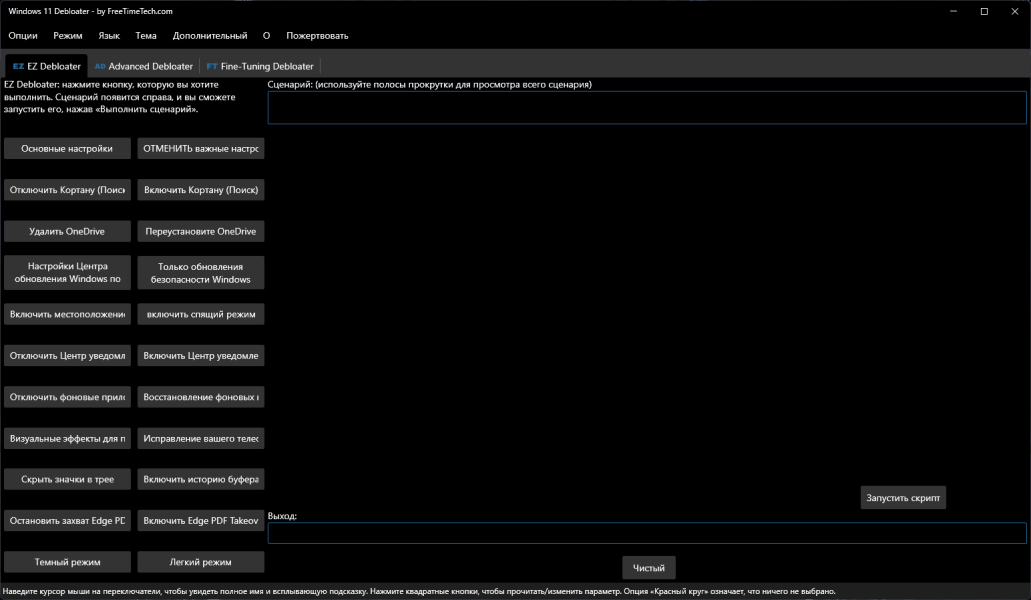
Task: Click the FT icon on Fine-Tuning tab
Action: pyautogui.click(x=212, y=66)
